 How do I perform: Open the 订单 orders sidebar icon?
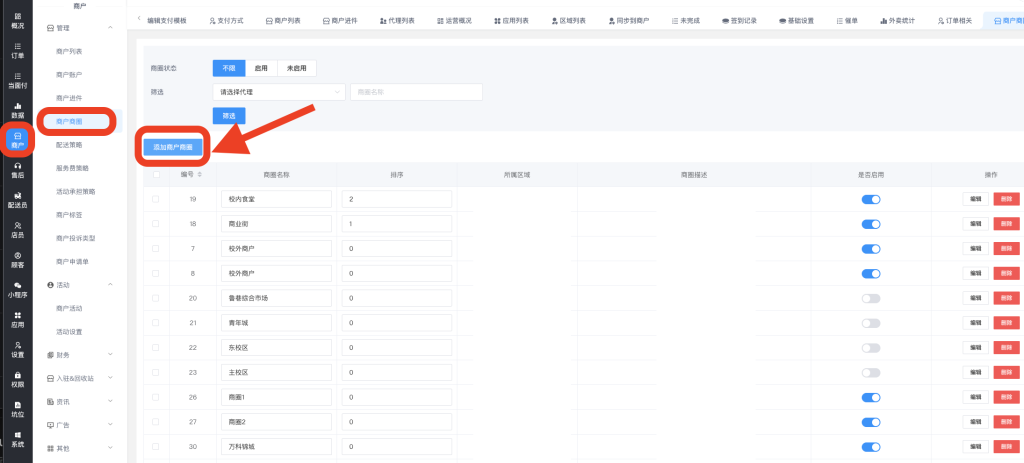[16, 50]
